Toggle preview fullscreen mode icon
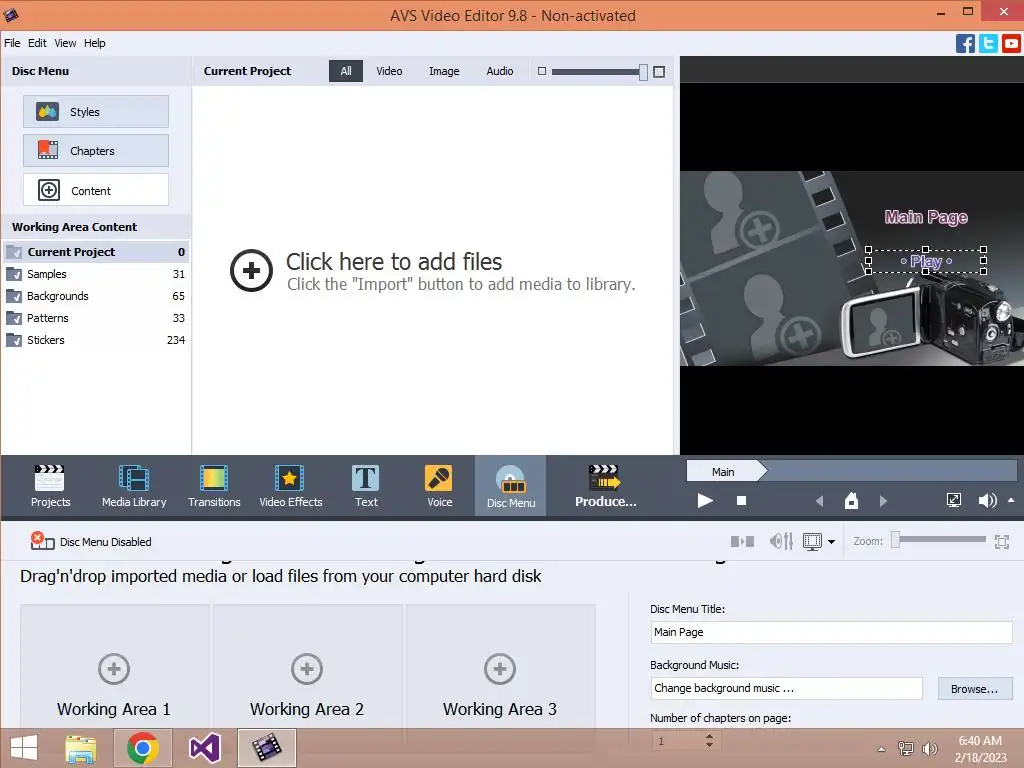The width and height of the screenshot is (1024, 768). (x=953, y=501)
